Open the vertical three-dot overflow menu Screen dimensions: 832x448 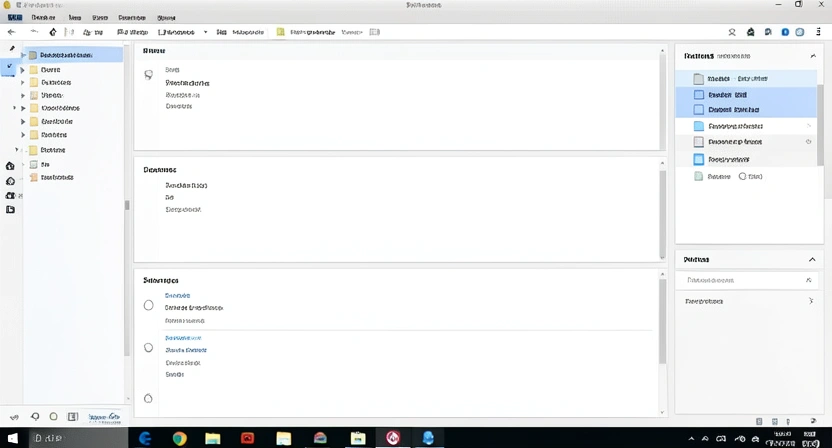(x=818, y=32)
